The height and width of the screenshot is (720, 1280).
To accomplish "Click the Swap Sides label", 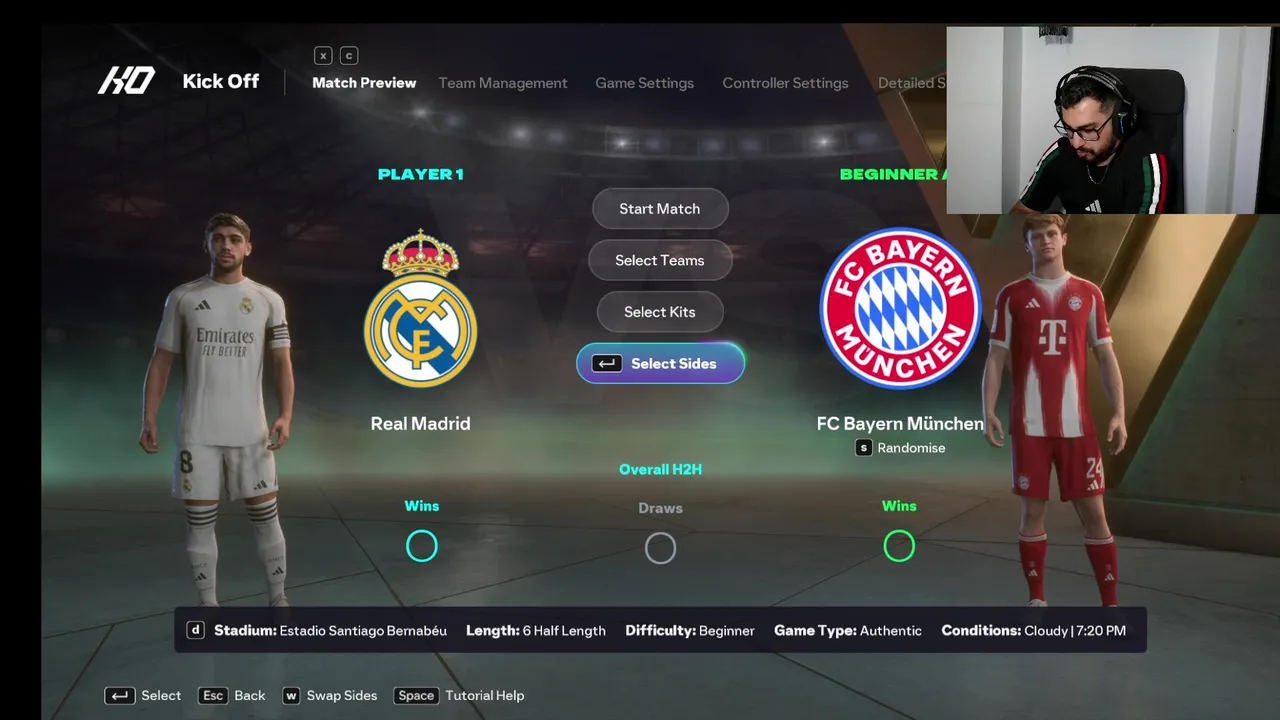I will pos(342,696).
